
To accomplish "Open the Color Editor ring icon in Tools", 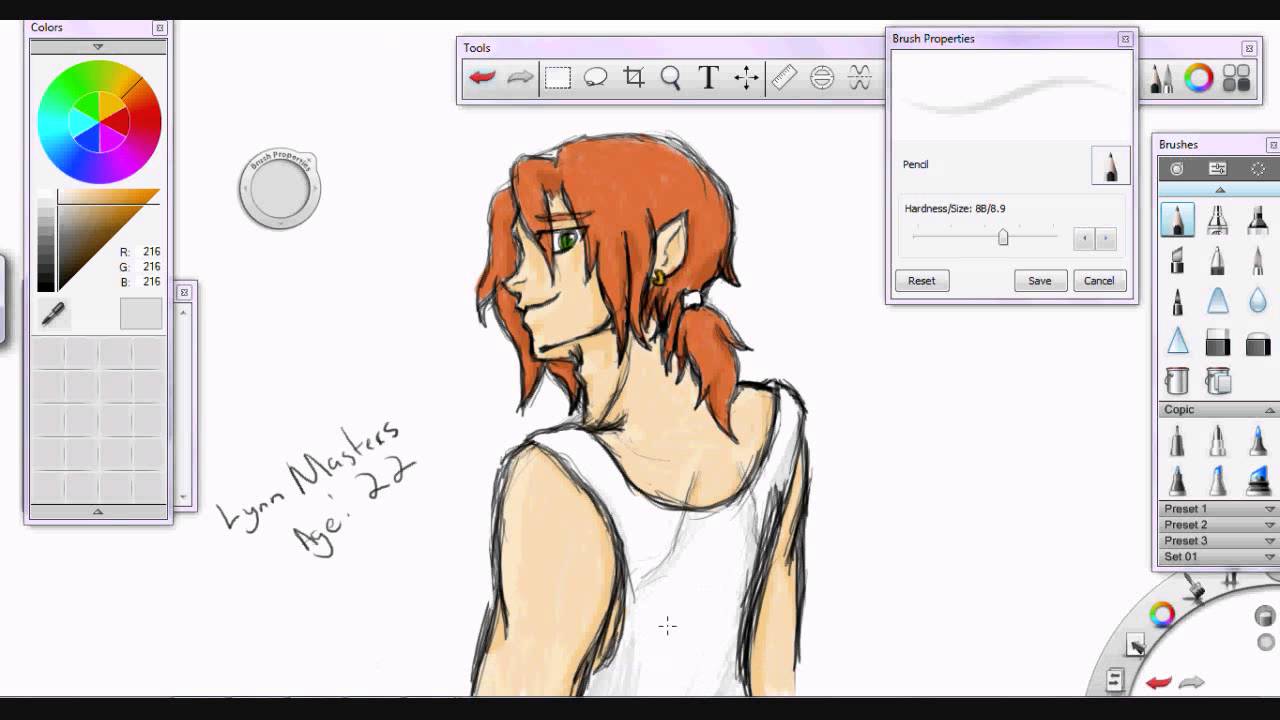I will coord(1199,78).
